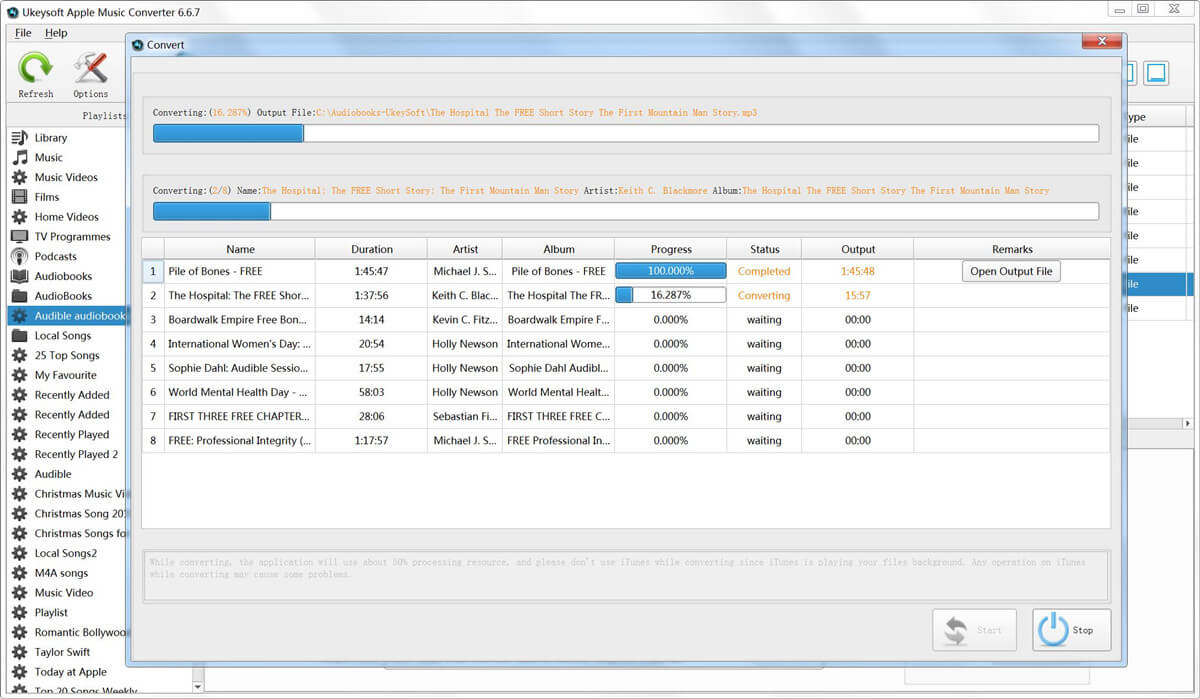Click the Taylor Swift gear icon
The height and width of the screenshot is (699, 1200).
pos(19,652)
